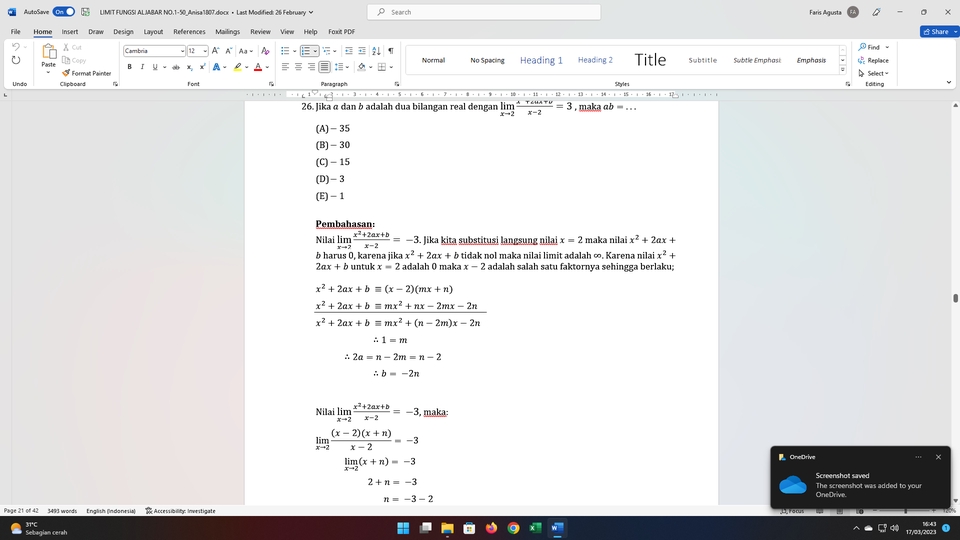Open the Font dialog launcher
Image resolution: width=960 pixels, height=540 pixels.
[271, 84]
